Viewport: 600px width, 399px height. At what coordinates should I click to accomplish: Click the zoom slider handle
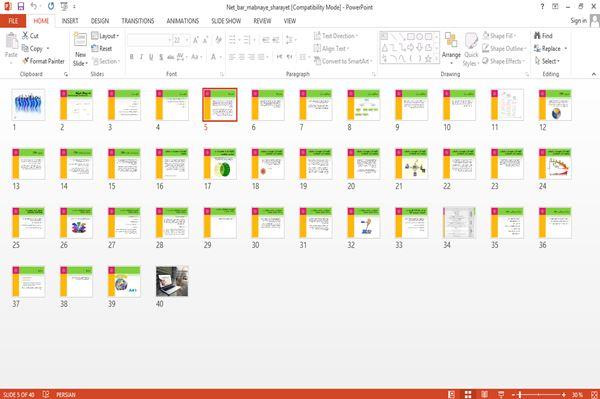pos(520,394)
